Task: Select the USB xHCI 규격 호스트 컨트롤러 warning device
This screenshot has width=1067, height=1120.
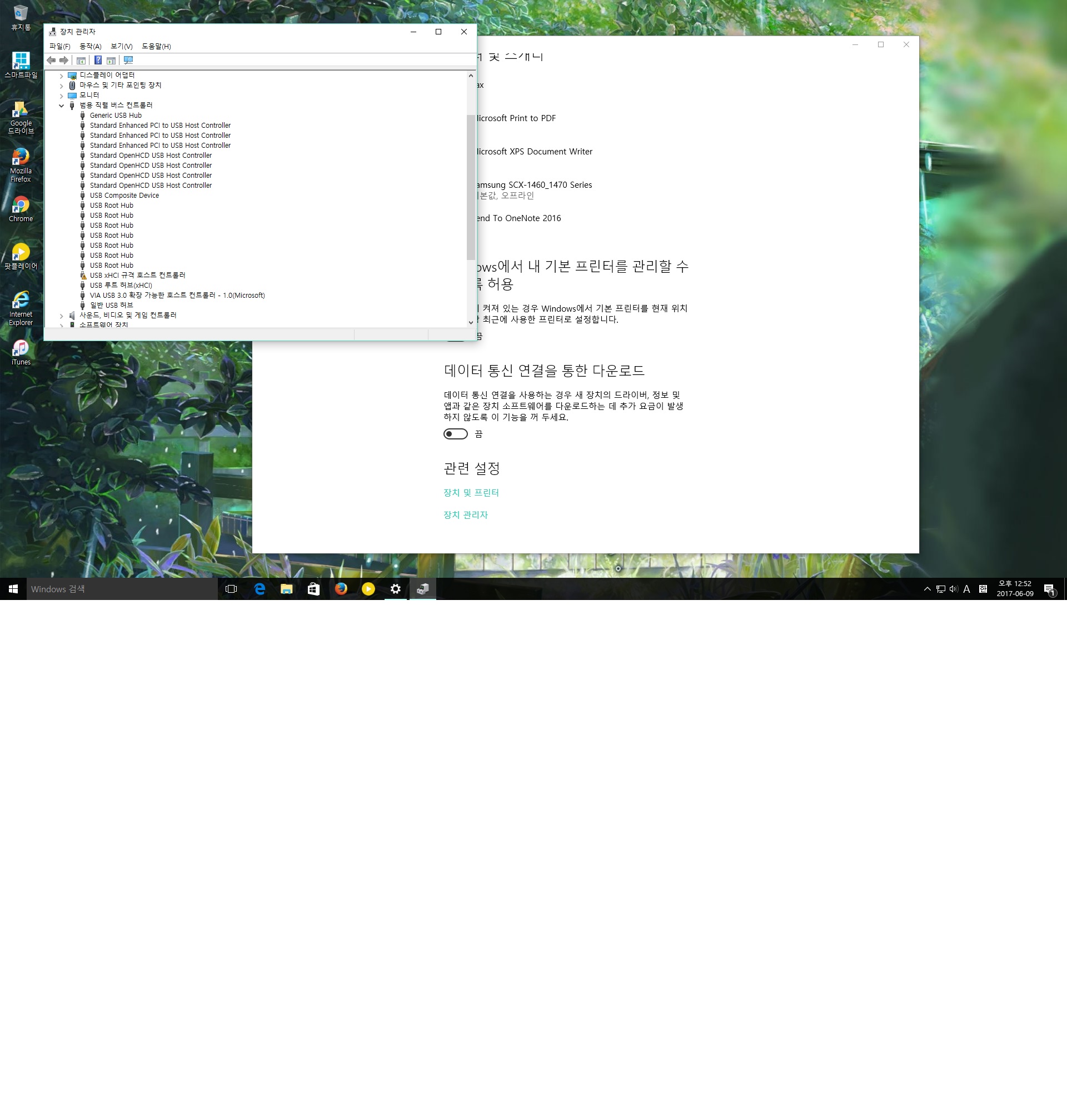Action: 137,275
